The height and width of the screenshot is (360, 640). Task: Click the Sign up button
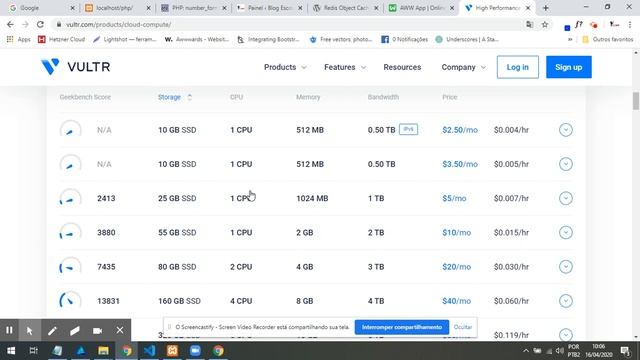[569, 67]
